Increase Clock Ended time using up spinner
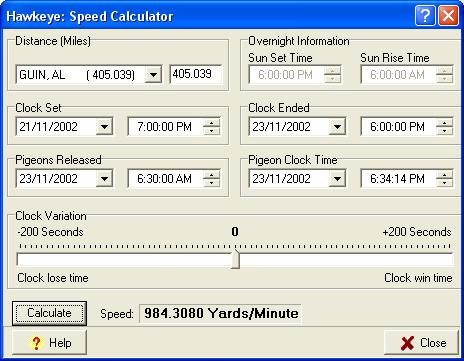 444,122
